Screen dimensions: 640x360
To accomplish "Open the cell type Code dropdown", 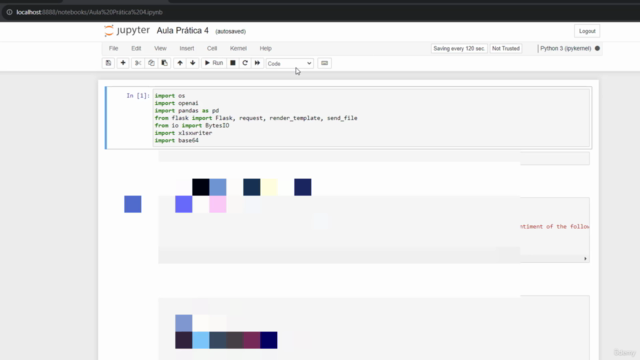I will click(x=289, y=64).
